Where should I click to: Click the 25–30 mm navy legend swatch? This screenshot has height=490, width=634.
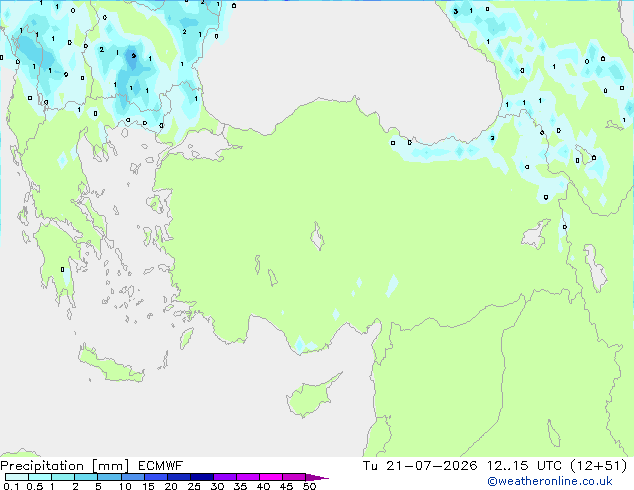point(201,477)
